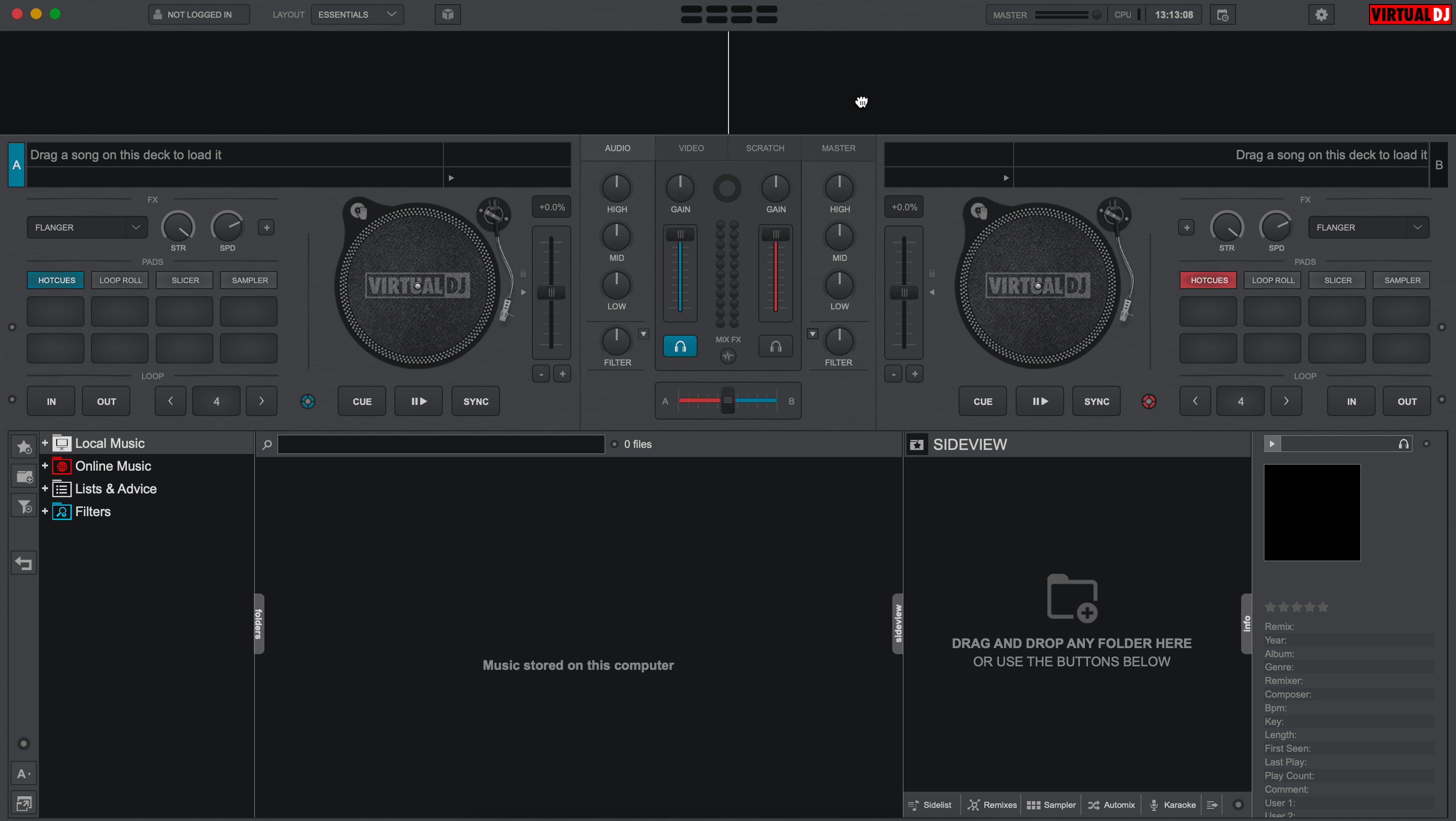Click the Local Music folder icon

[62, 443]
